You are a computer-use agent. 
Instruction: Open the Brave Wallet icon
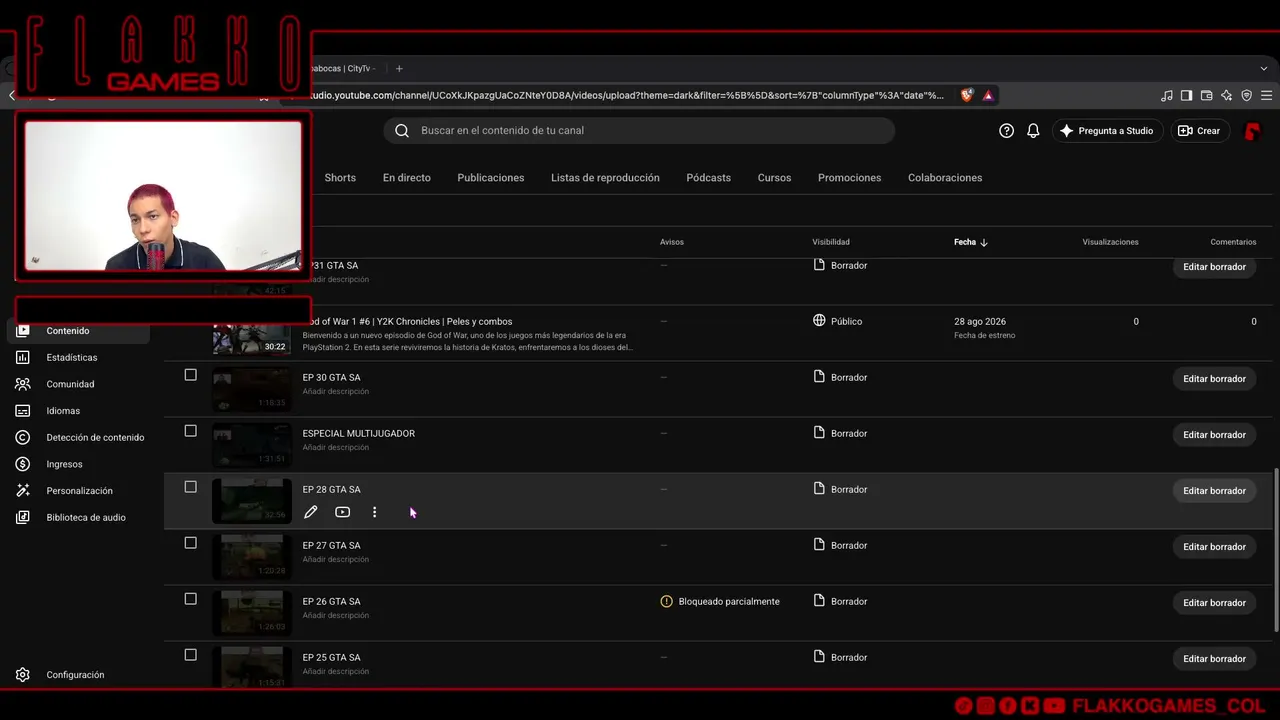click(1207, 95)
